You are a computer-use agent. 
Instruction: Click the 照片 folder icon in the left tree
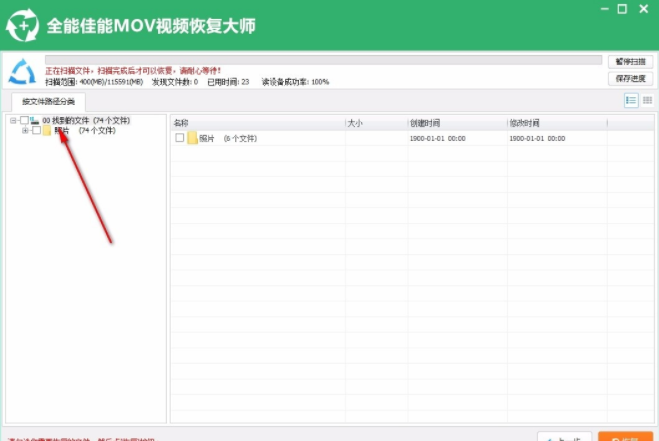pyautogui.click(x=47, y=130)
